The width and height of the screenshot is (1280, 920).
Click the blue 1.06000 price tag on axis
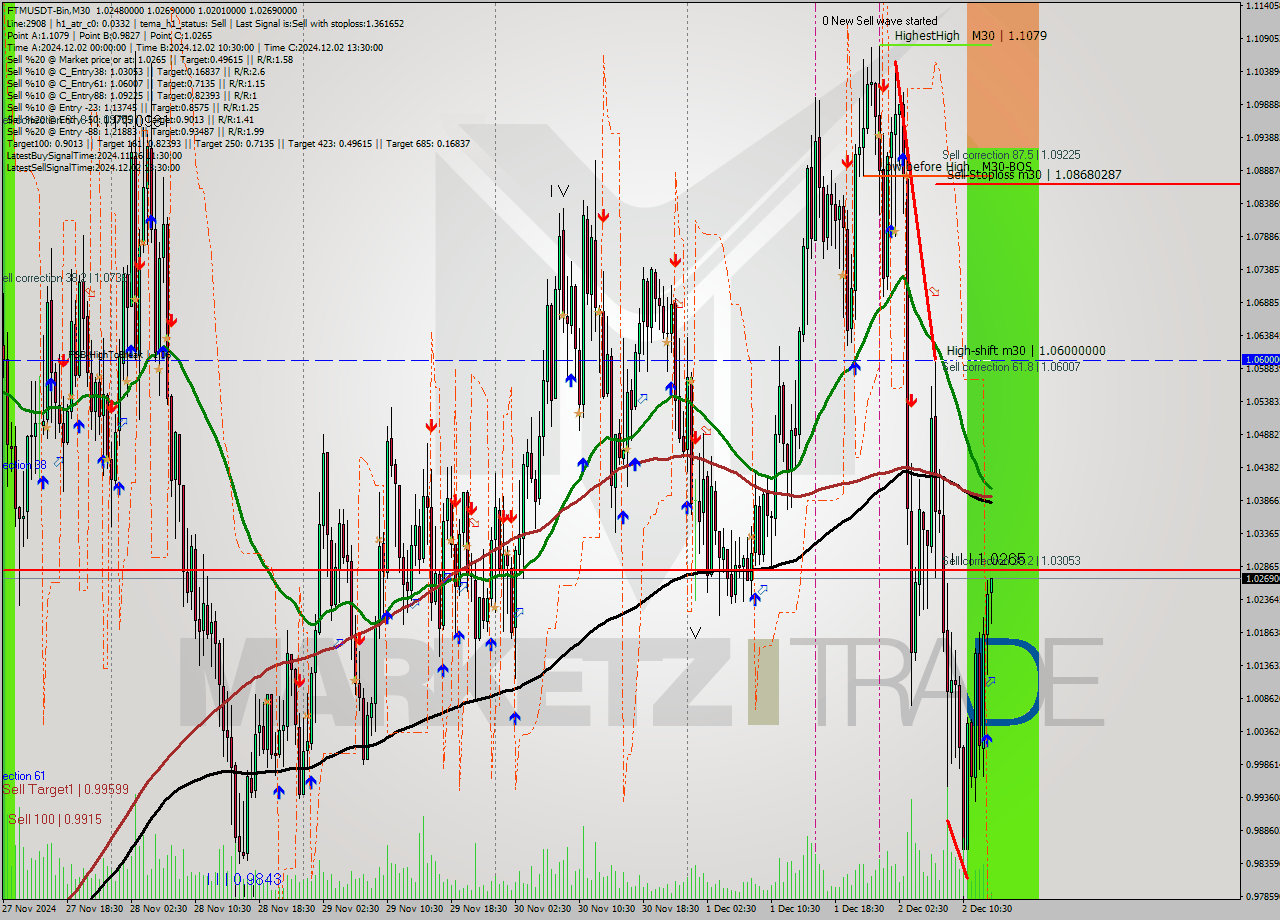pyautogui.click(x=1260, y=359)
